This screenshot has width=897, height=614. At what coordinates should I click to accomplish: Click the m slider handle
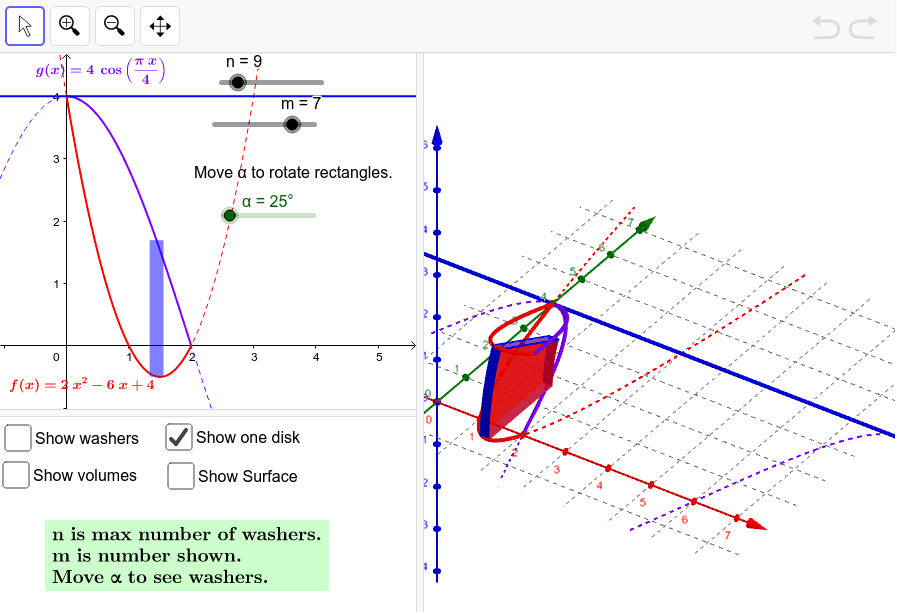[x=291, y=124]
